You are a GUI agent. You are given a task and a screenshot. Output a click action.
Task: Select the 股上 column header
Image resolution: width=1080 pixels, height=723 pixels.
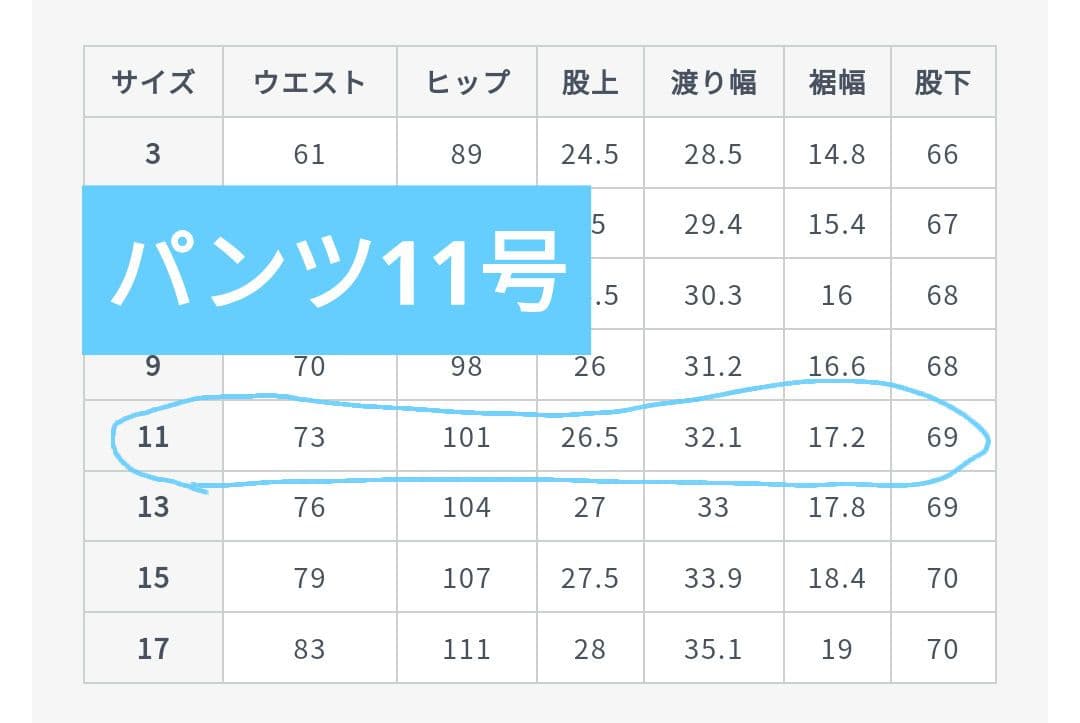pyautogui.click(x=590, y=82)
